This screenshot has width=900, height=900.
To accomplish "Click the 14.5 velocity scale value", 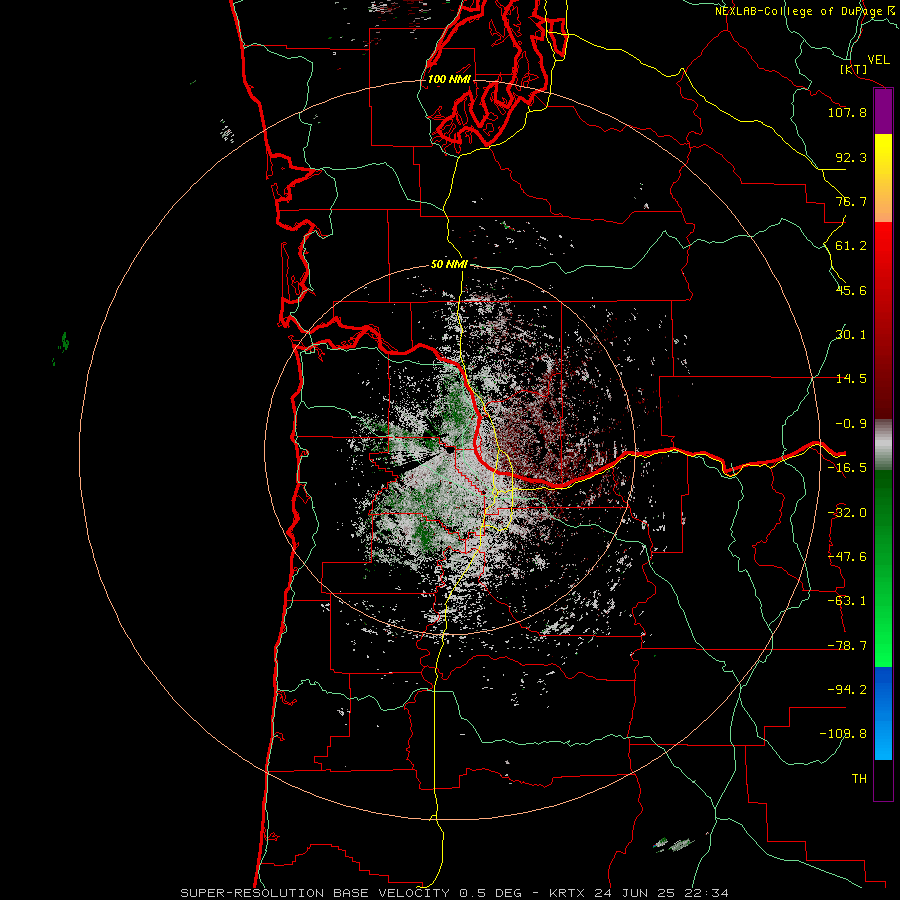I will tap(851, 379).
